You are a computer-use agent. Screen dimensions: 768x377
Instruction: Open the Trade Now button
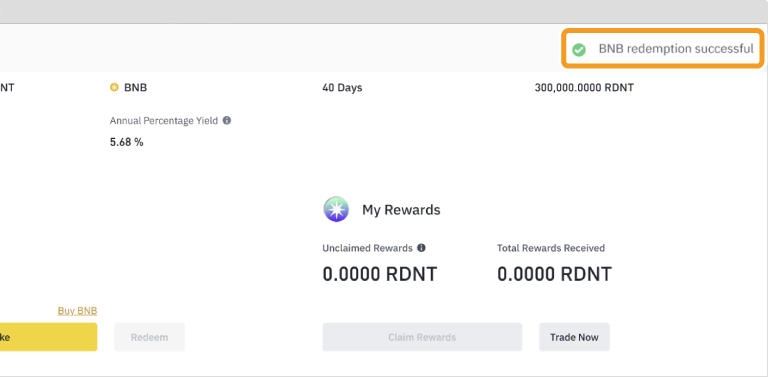(575, 337)
